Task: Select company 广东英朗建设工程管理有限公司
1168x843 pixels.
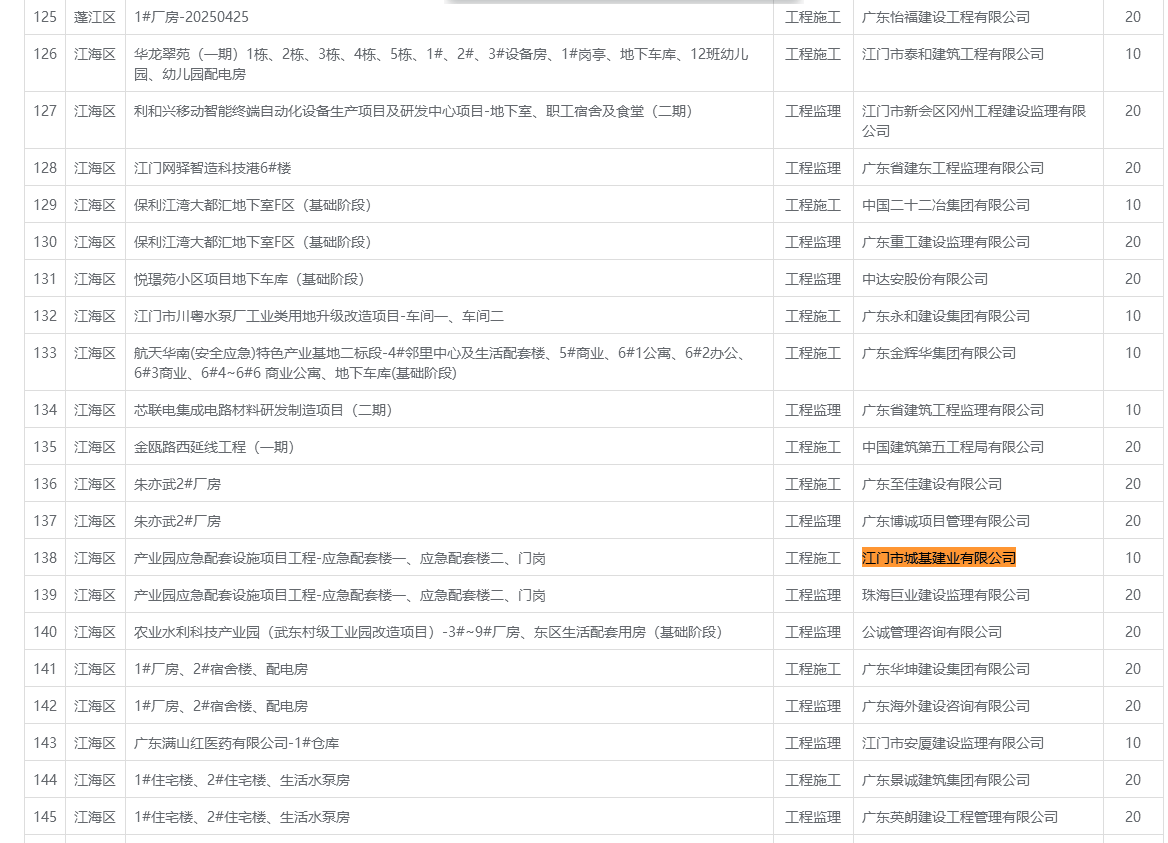Action: (x=960, y=817)
